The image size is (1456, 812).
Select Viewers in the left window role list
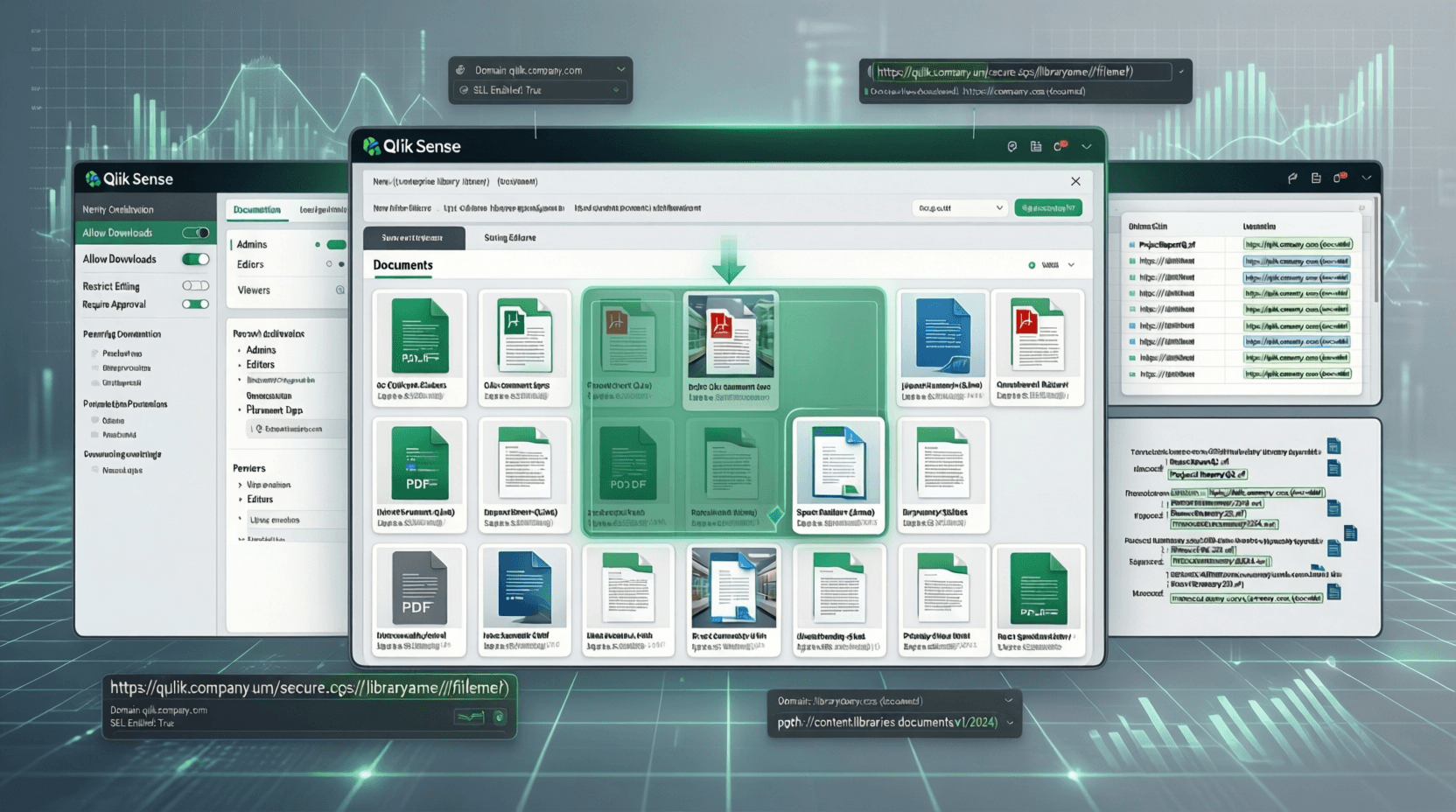(x=254, y=290)
